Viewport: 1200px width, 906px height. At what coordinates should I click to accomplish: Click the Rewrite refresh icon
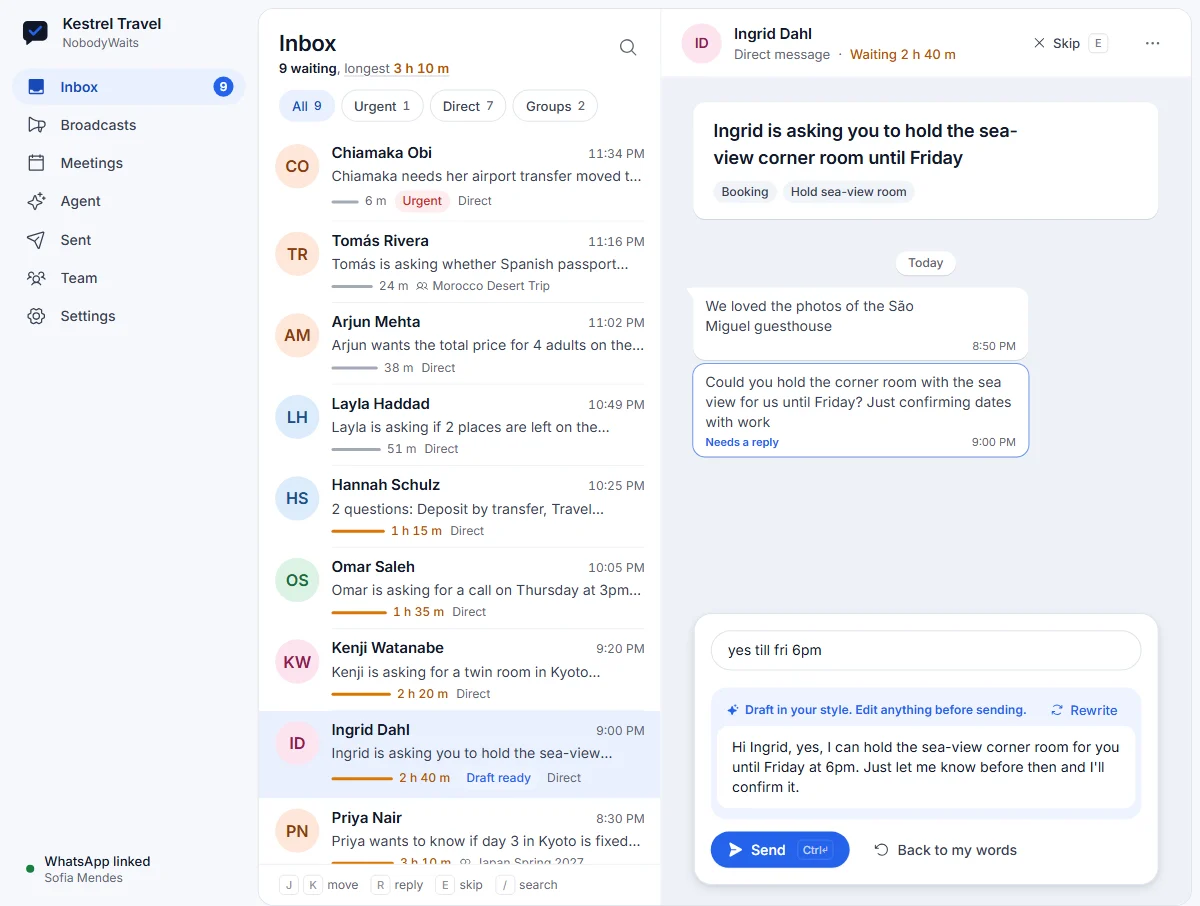1057,710
